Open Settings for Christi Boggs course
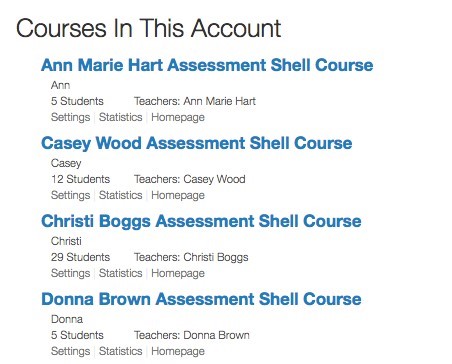The height and width of the screenshot is (364, 452). click(70, 273)
